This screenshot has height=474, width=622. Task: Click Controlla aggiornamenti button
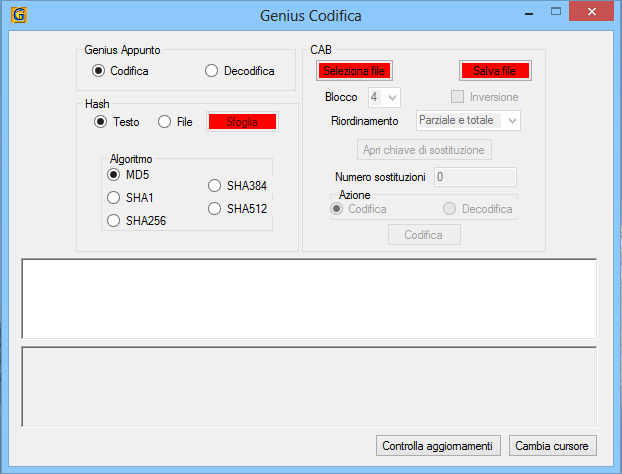[437, 445]
